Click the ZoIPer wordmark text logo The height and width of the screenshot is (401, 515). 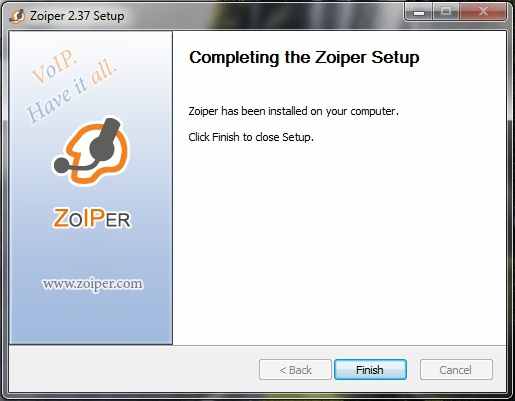(x=91, y=219)
